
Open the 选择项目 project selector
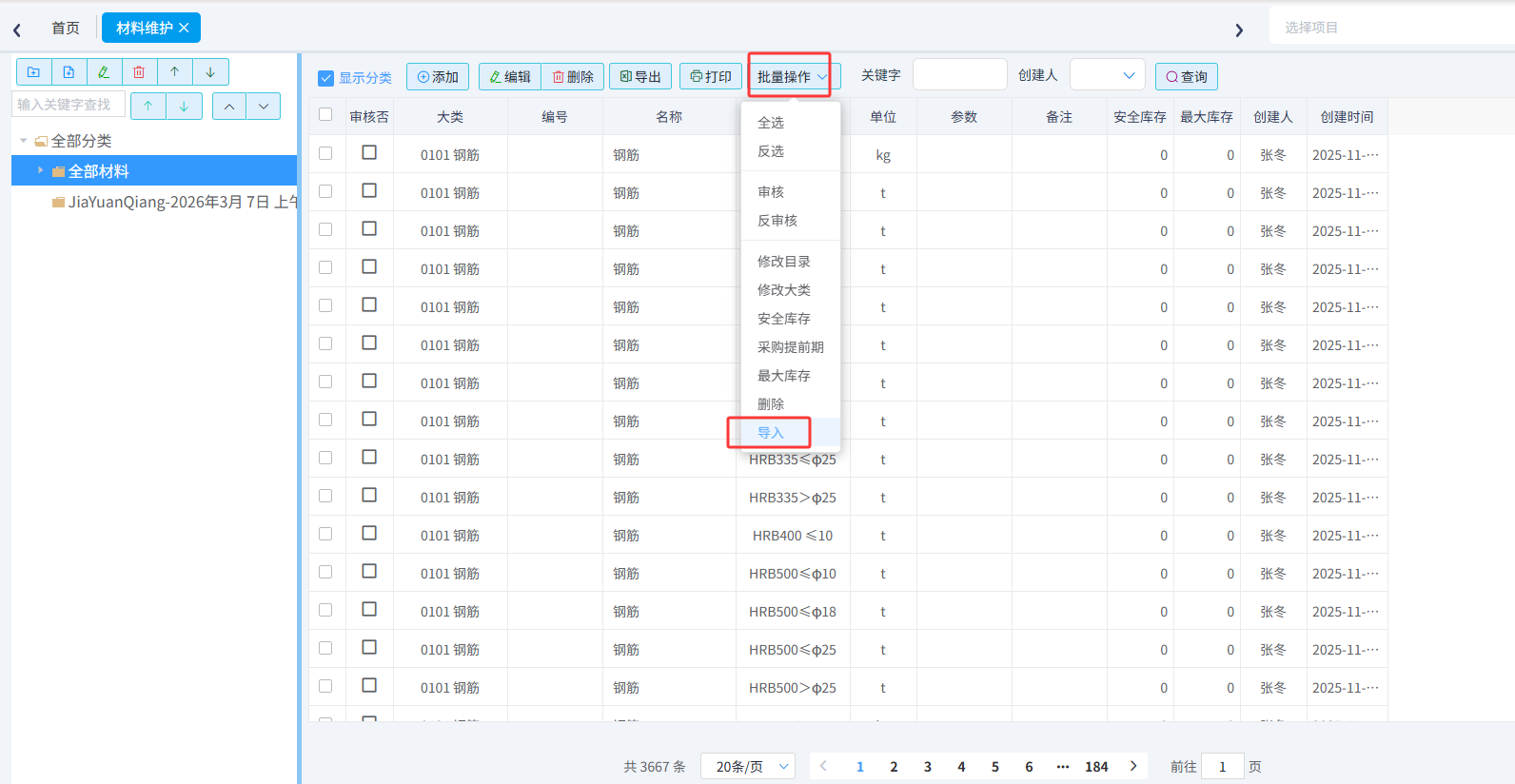pos(1392,27)
